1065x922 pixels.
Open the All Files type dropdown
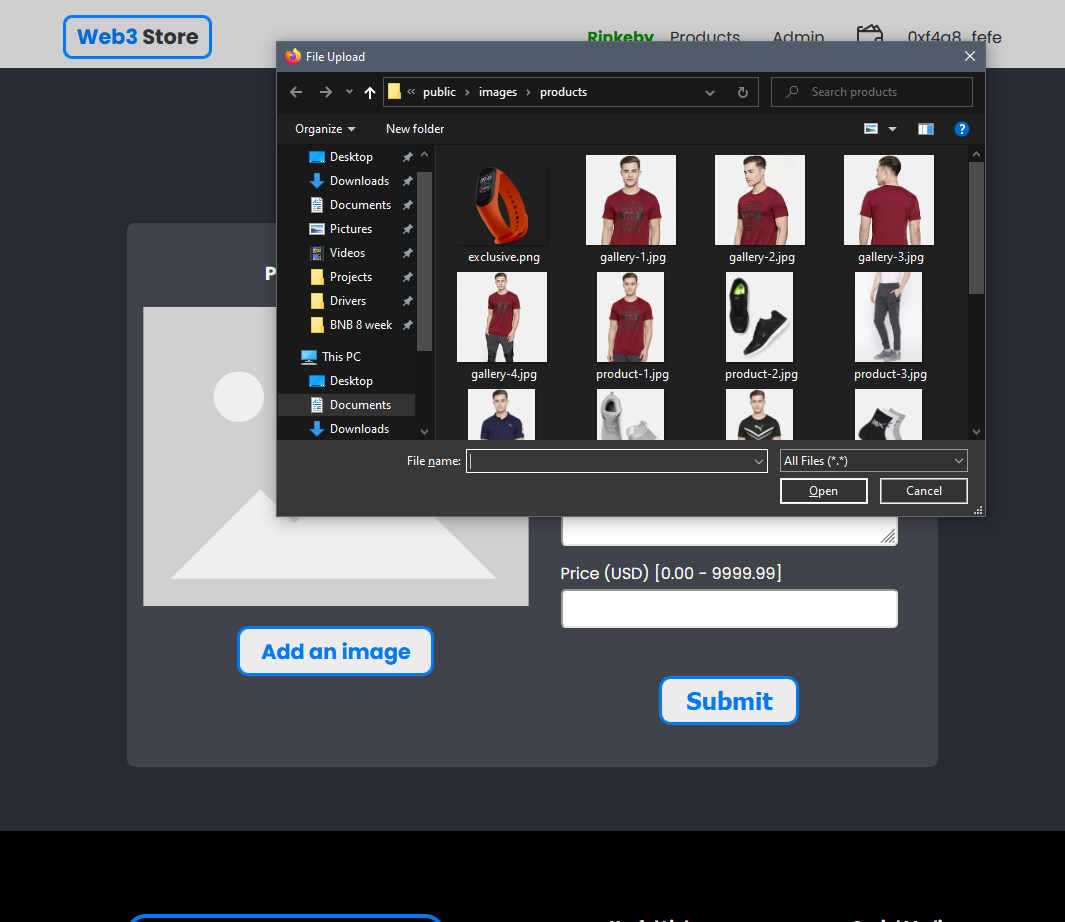873,461
